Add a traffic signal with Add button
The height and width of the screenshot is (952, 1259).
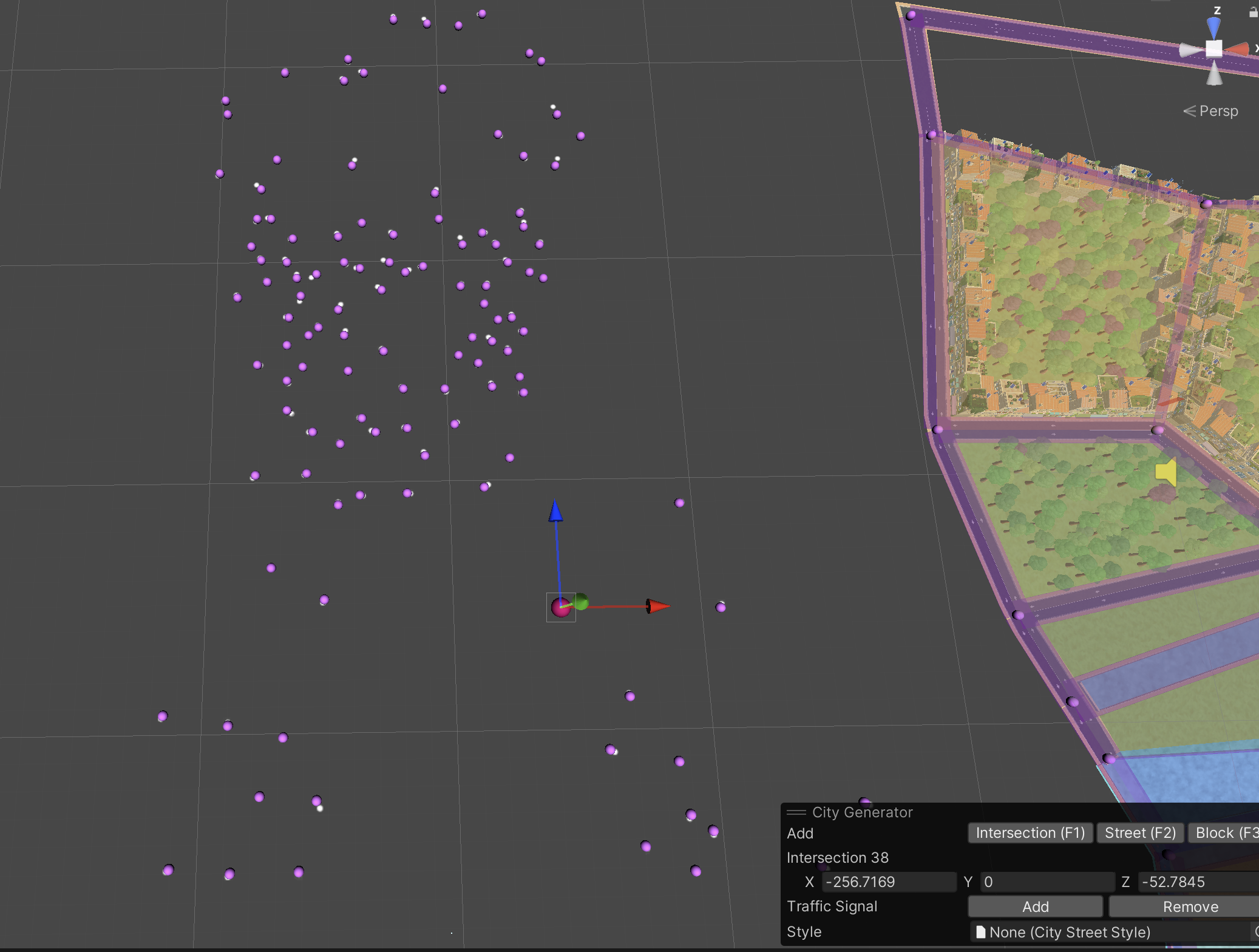pos(1035,906)
